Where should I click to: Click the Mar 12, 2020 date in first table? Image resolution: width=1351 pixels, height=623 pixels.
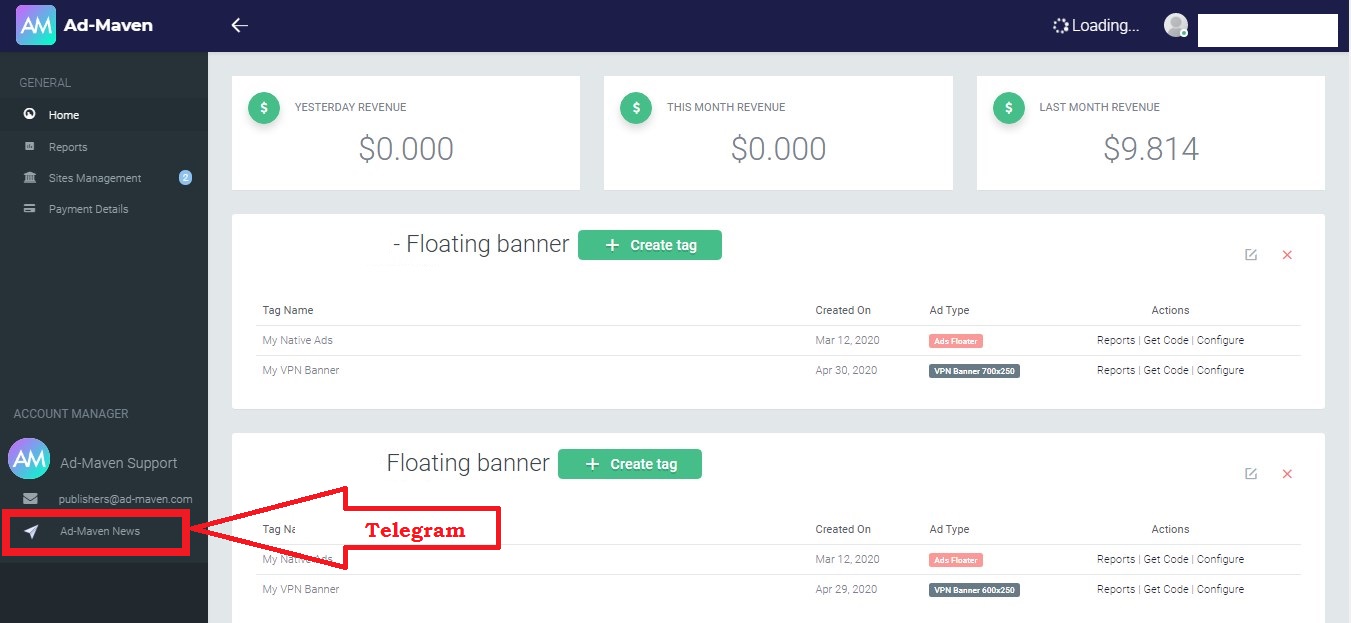pos(847,340)
